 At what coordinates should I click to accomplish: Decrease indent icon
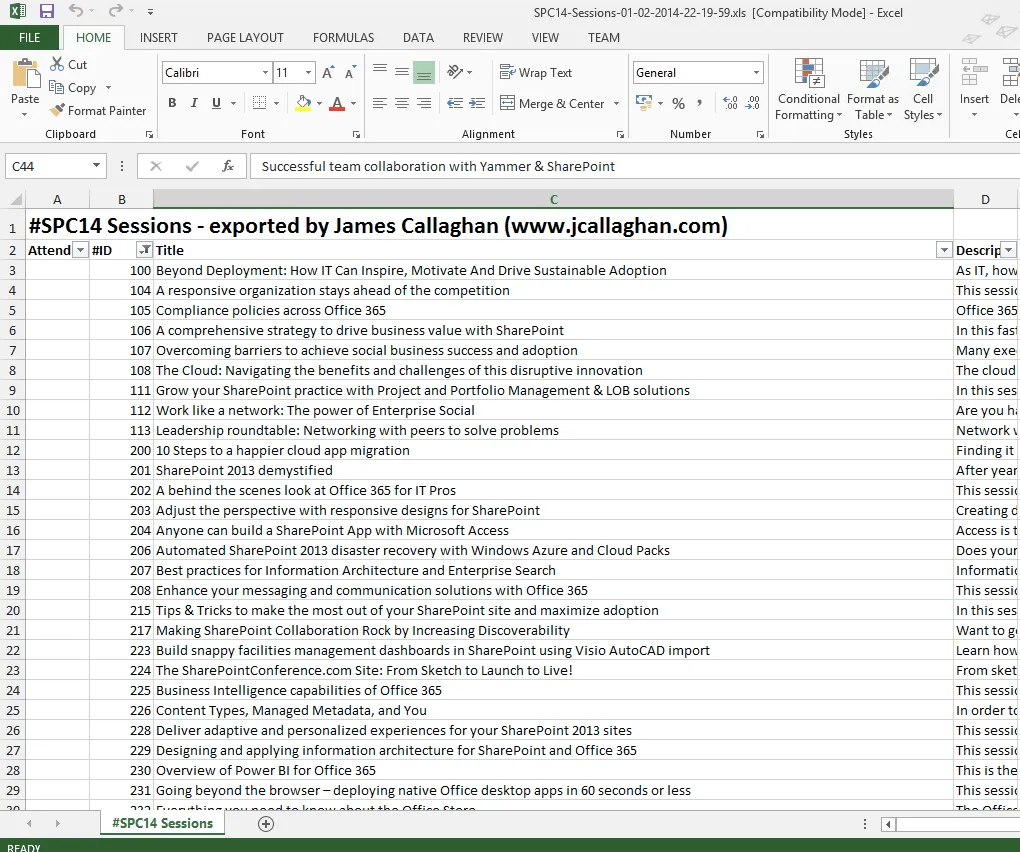[455, 103]
